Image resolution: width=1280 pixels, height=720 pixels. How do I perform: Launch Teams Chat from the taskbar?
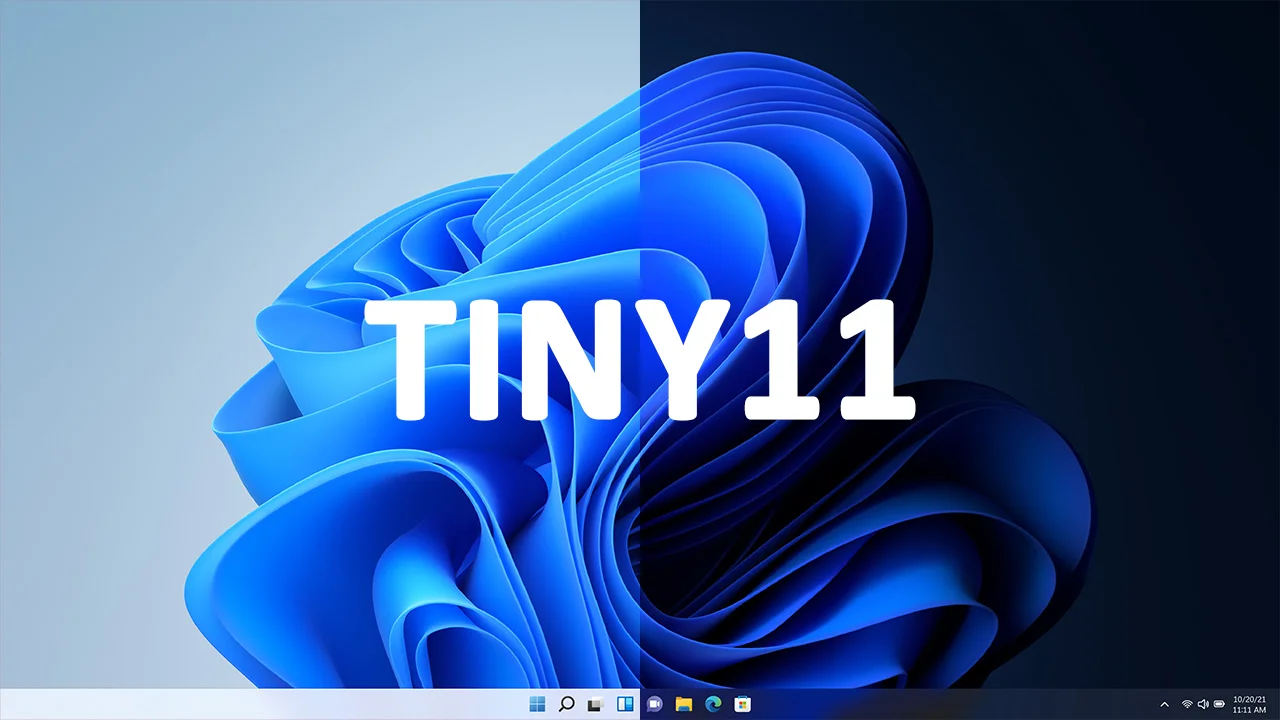tap(655, 704)
